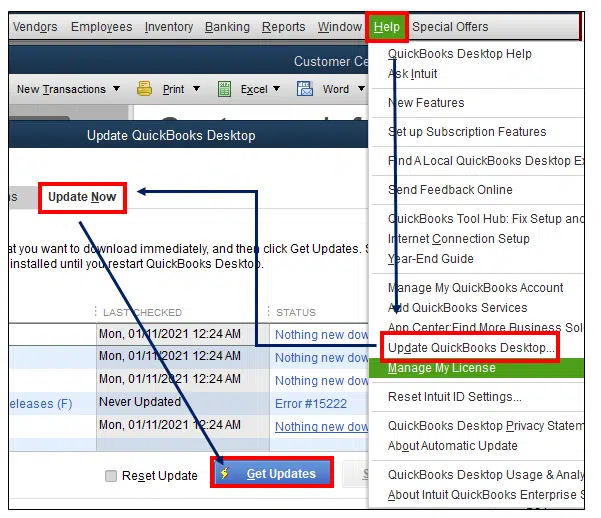The image size is (601, 518).
Task: Click the lightning bolt on Get Updates
Action: [x=225, y=474]
